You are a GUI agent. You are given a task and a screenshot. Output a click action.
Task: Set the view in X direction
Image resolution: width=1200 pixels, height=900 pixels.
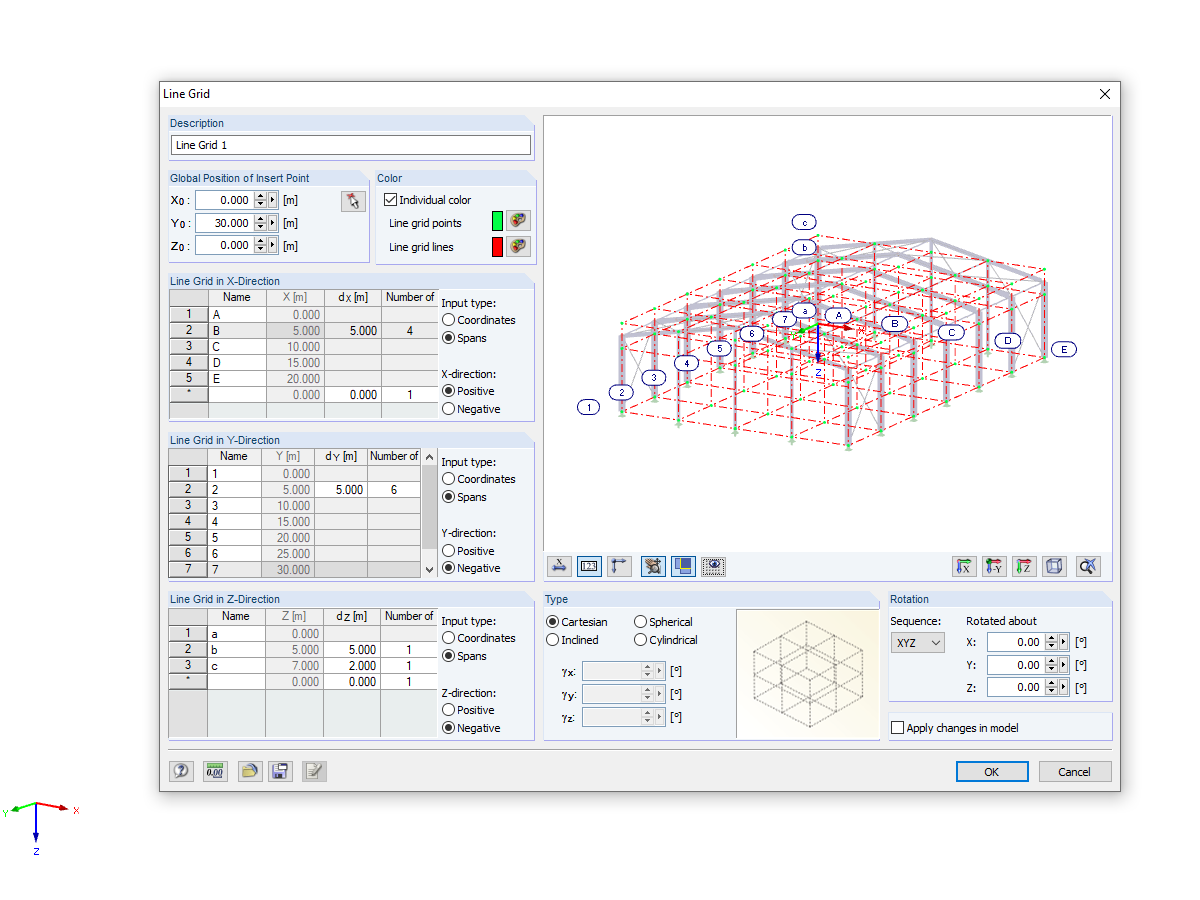tap(964, 566)
